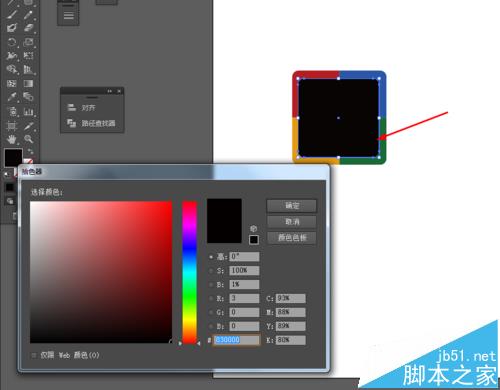Click the brightness field showing 1%
The image size is (500, 390).
pyautogui.click(x=244, y=285)
